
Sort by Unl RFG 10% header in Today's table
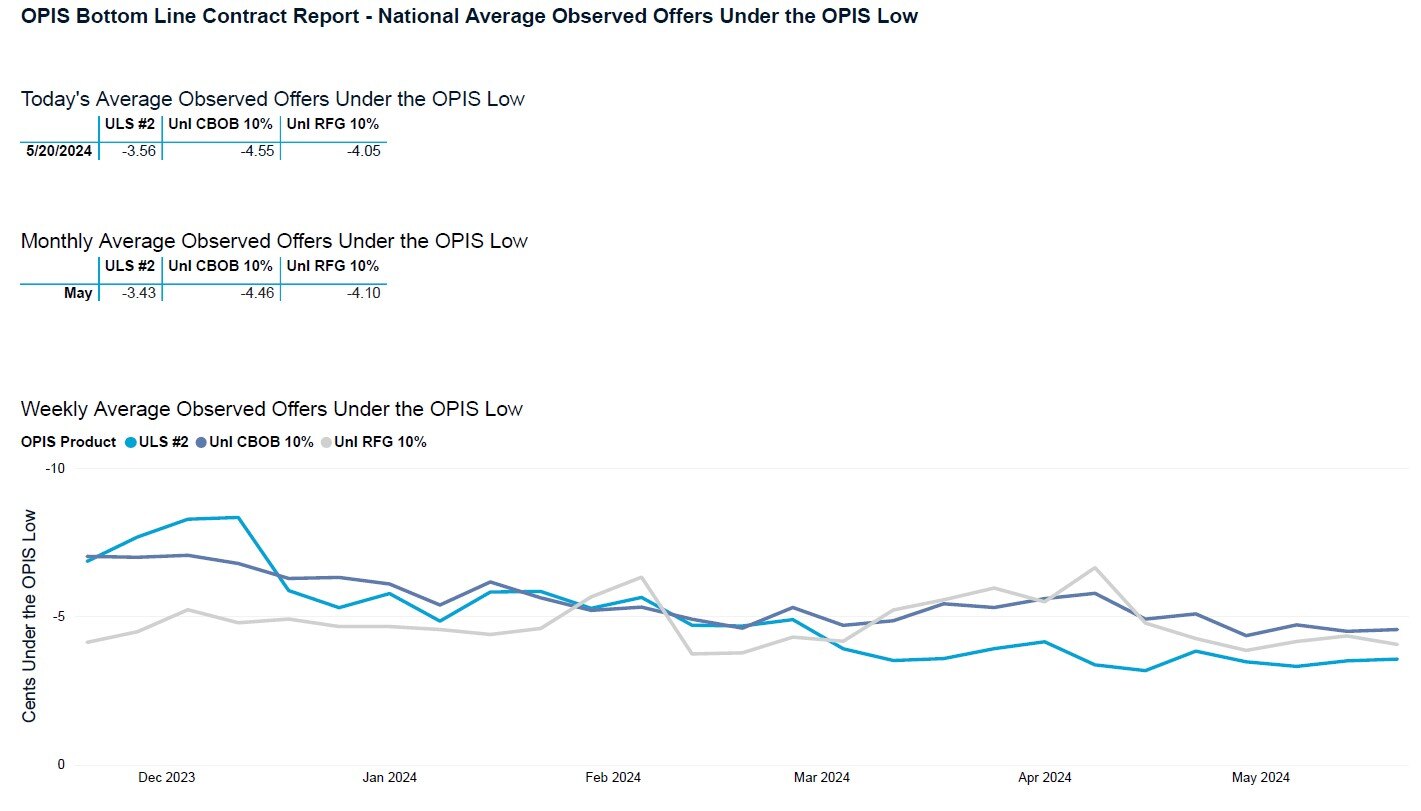pyautogui.click(x=333, y=124)
